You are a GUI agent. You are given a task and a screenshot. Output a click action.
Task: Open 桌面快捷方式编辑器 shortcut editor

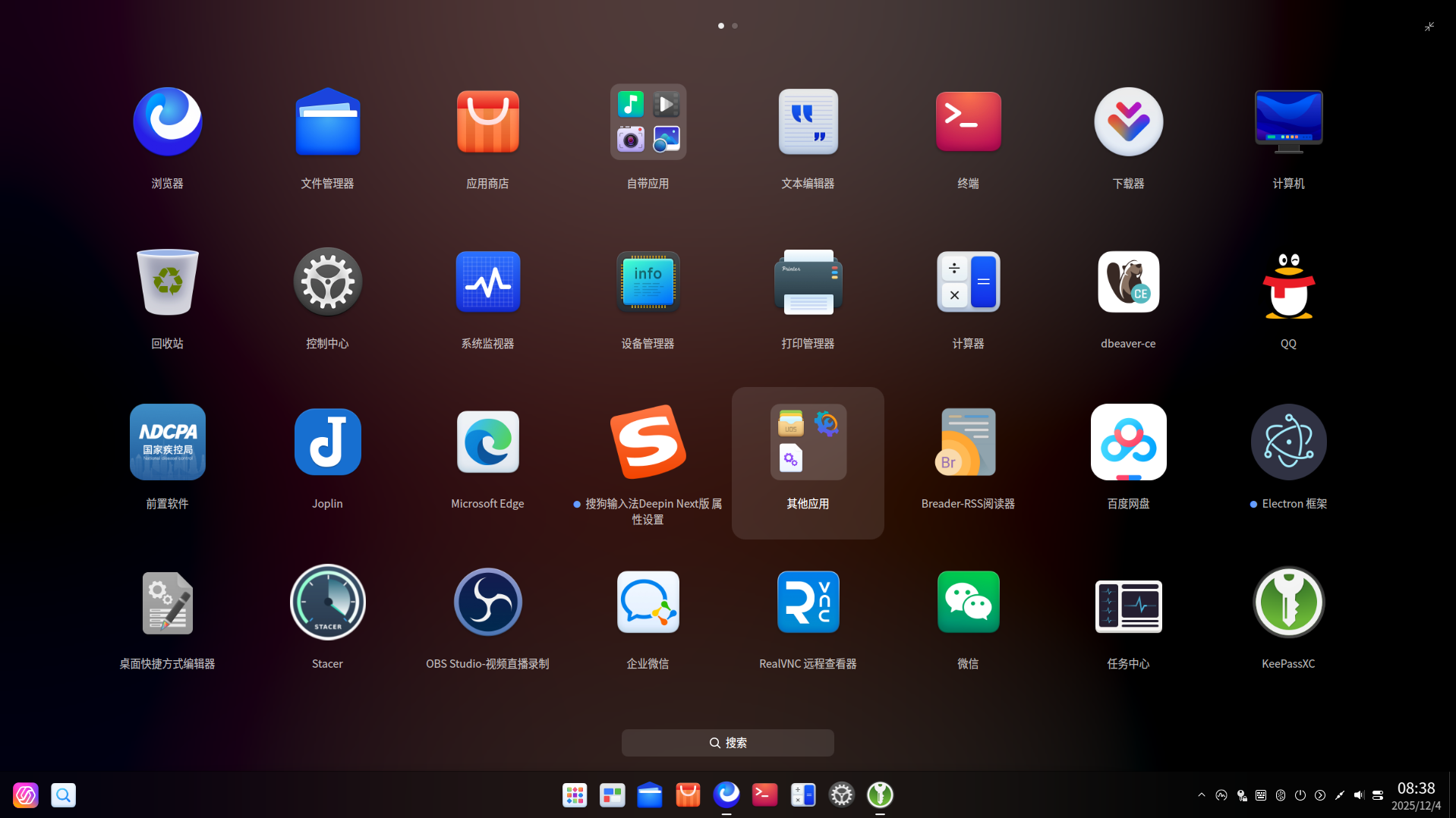[167, 602]
